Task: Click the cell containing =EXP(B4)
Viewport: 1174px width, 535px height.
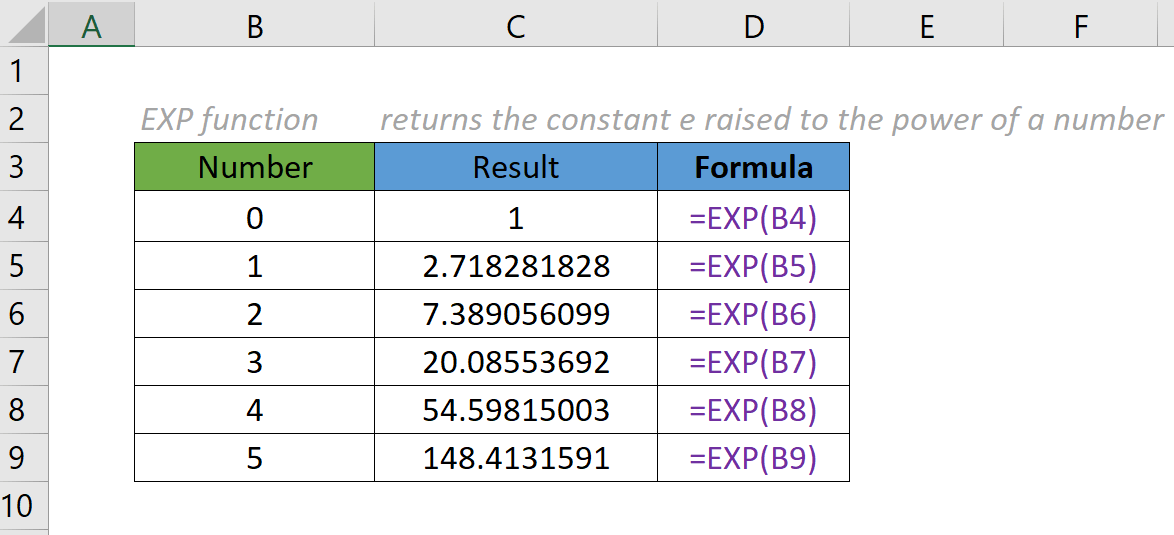Action: (x=753, y=218)
